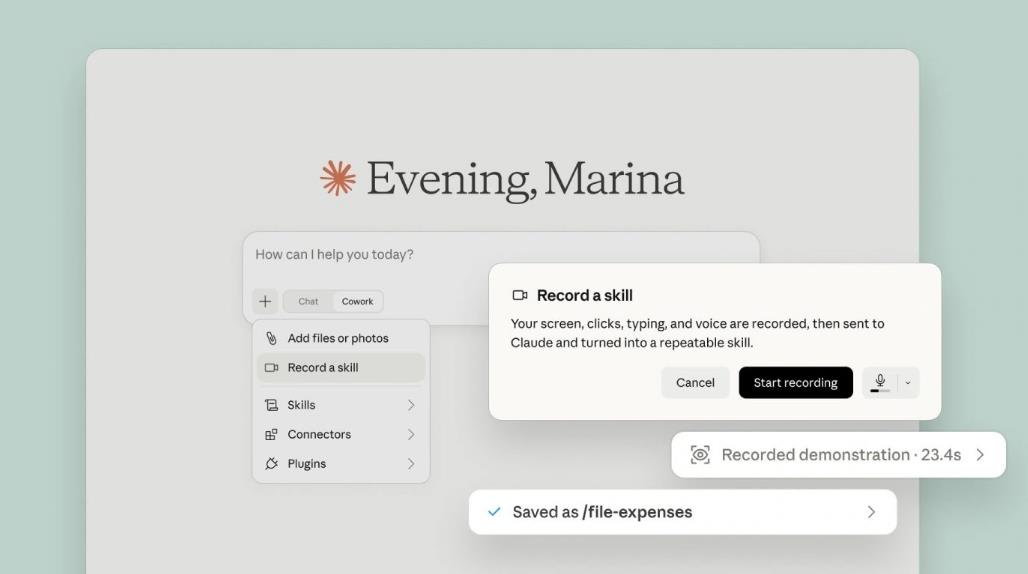Click the How can I help prompt field

501,254
